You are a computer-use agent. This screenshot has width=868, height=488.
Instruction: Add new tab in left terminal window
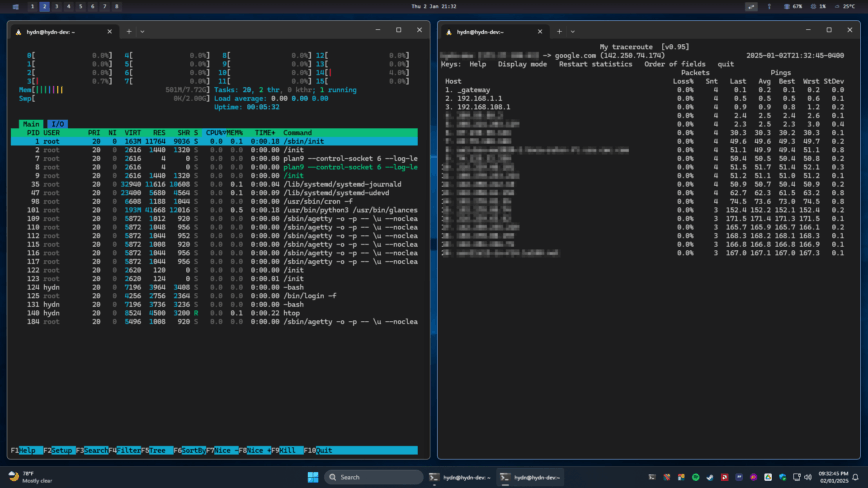pos(128,32)
